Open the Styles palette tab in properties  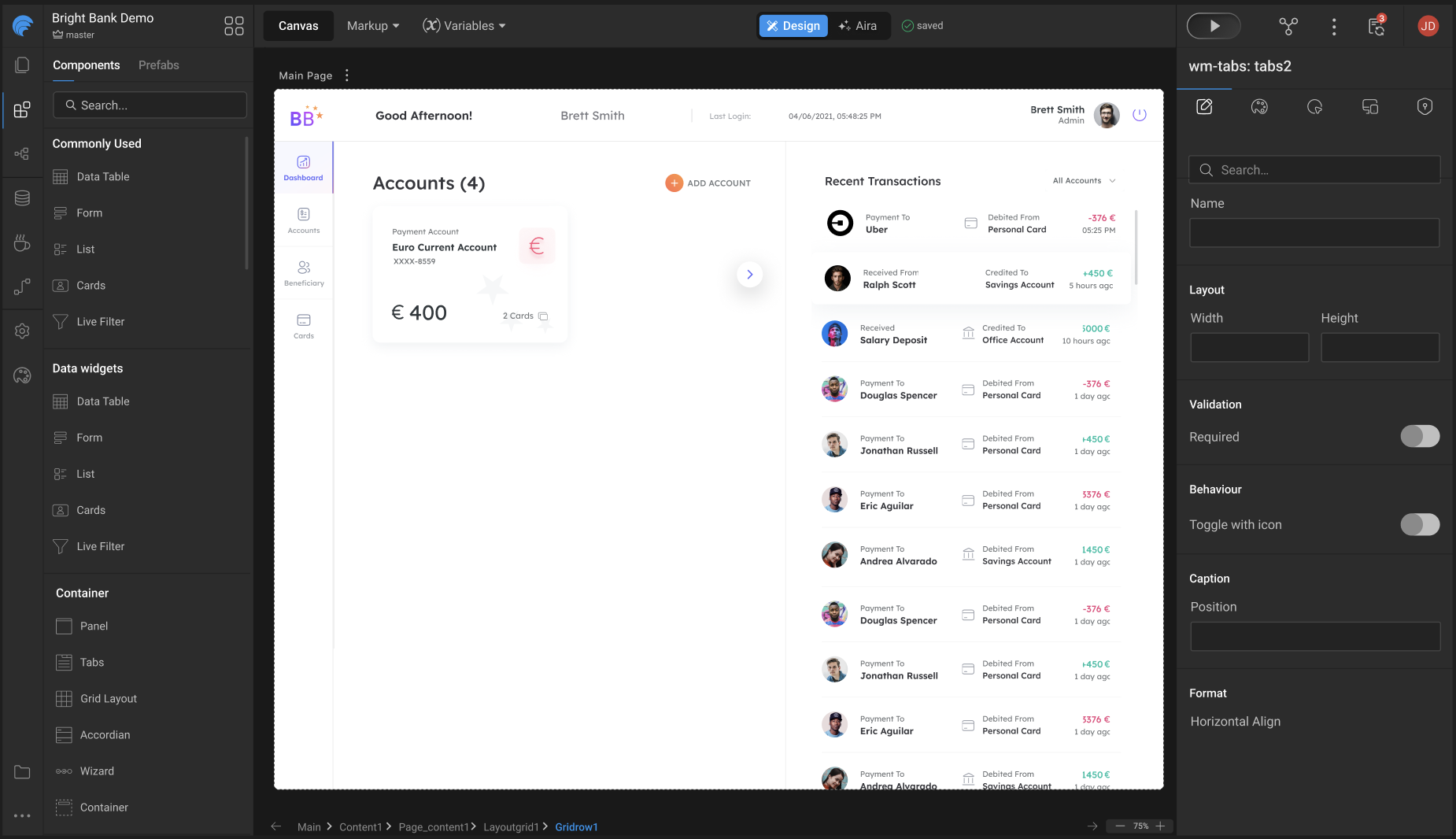1259,107
